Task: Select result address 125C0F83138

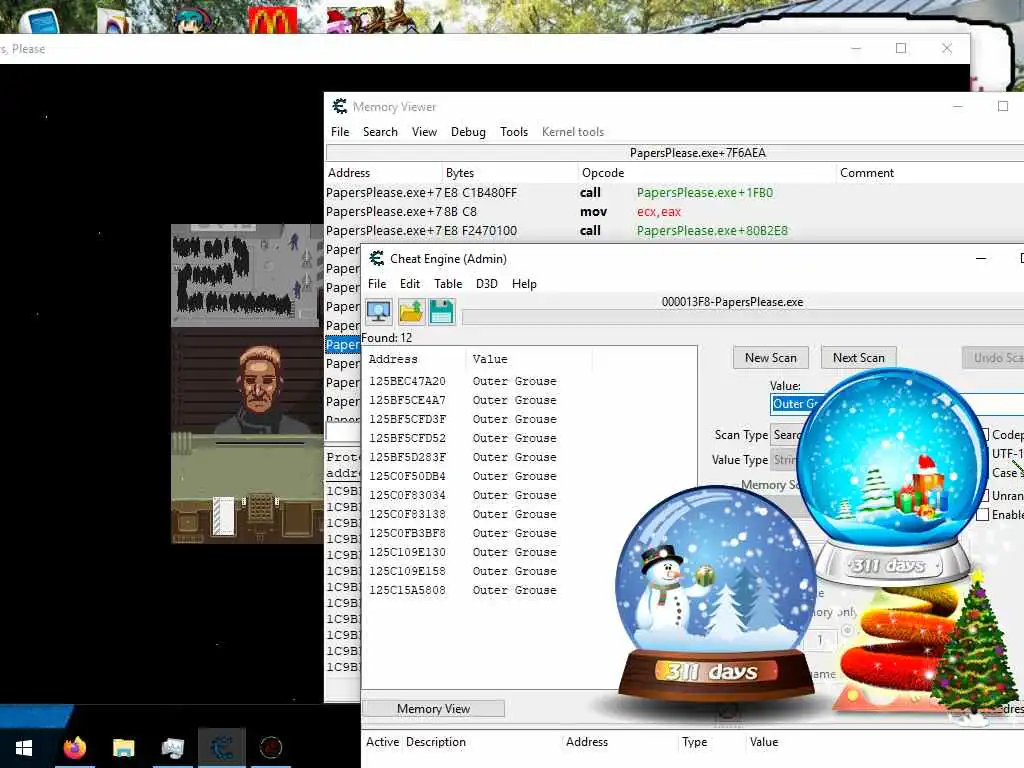Action: [x=407, y=514]
